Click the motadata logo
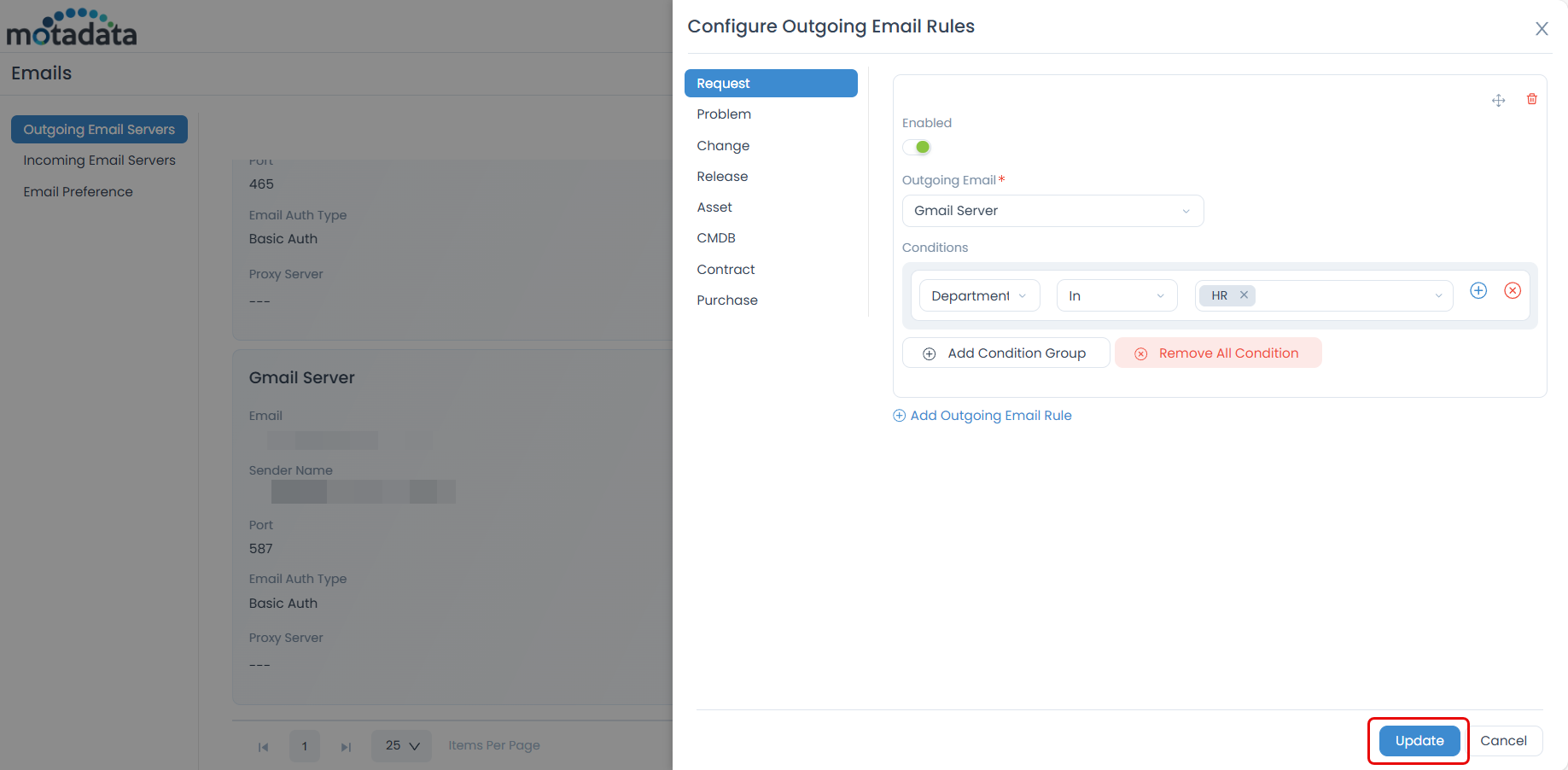The height and width of the screenshot is (770, 1568). coord(72,27)
